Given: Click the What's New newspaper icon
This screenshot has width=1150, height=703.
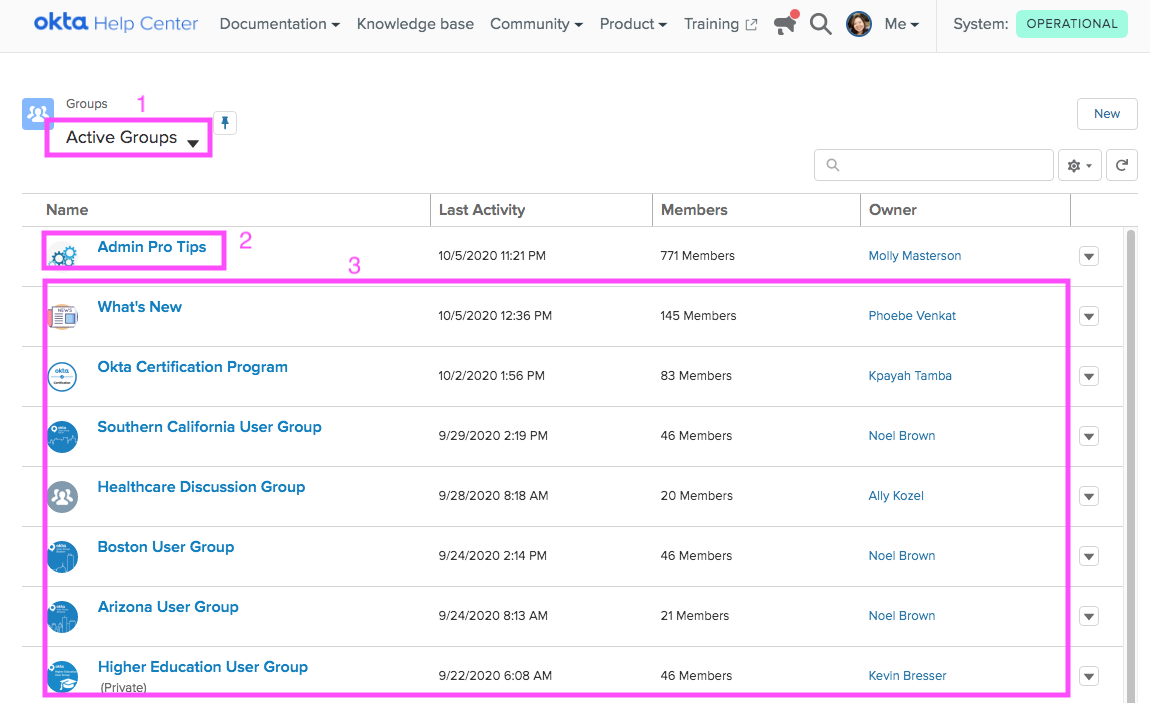Looking at the screenshot, I should (x=62, y=317).
